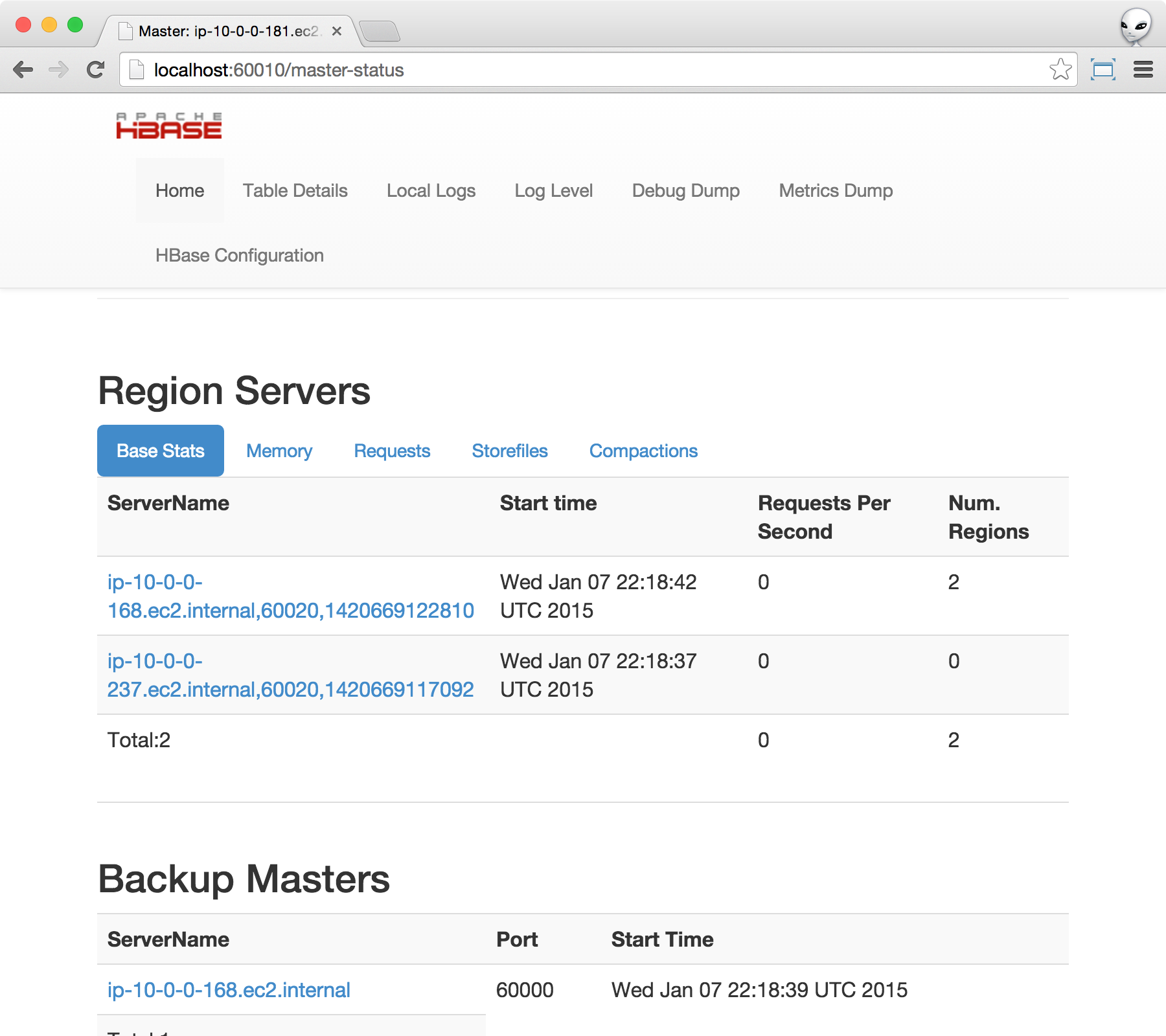Open region server ip-10-0-0-168 link
The width and height of the screenshot is (1166, 1036).
[x=290, y=610]
